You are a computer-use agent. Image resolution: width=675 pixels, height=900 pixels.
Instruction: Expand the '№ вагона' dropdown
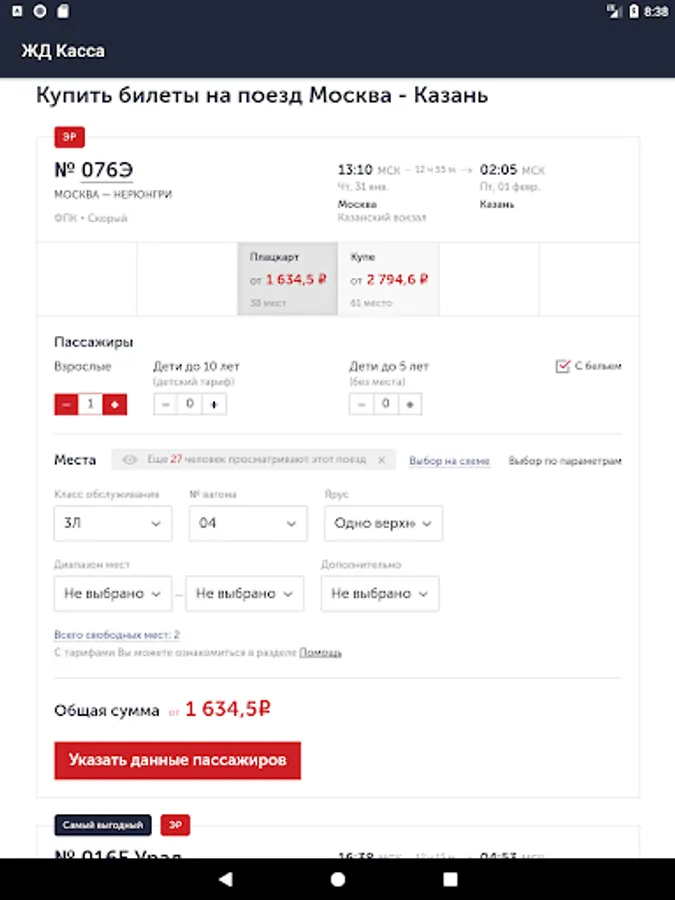click(248, 523)
